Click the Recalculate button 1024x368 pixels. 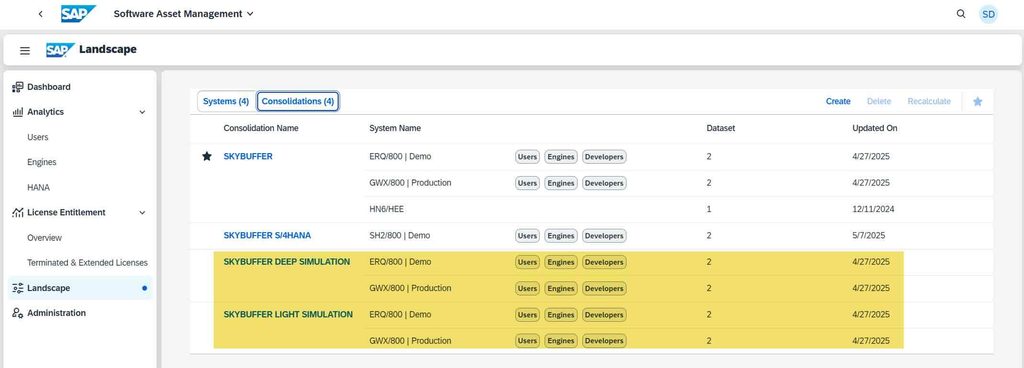[x=929, y=102]
